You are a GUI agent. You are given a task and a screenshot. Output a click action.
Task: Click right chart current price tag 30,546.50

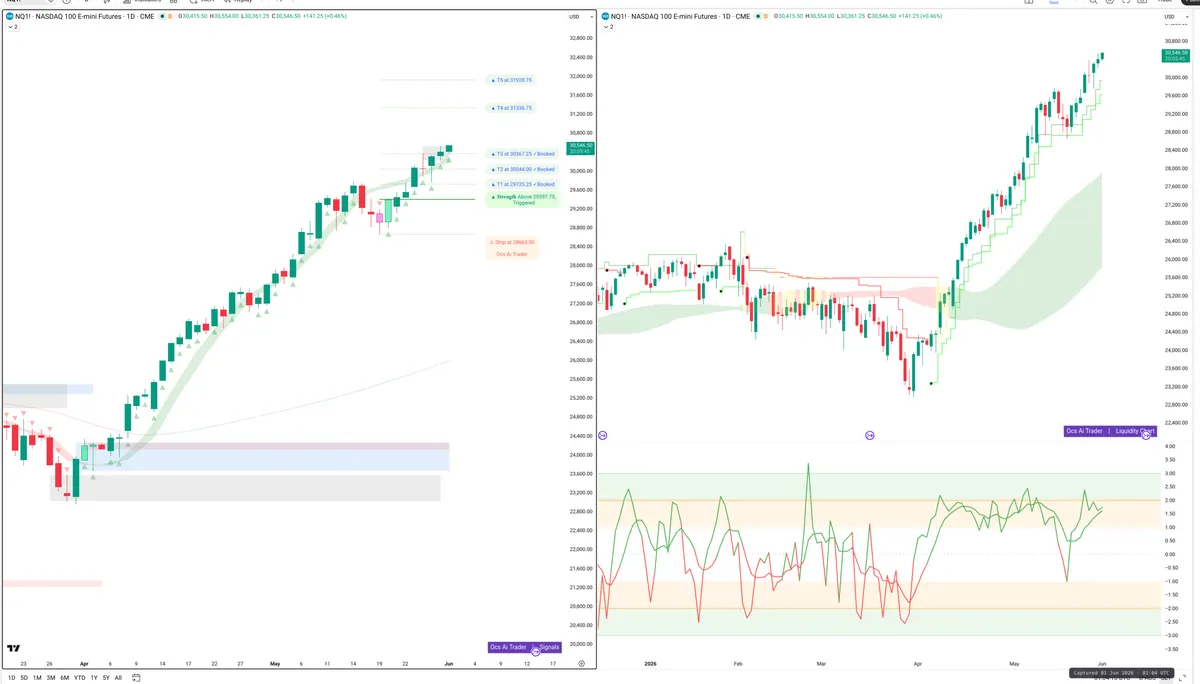tap(1176, 54)
